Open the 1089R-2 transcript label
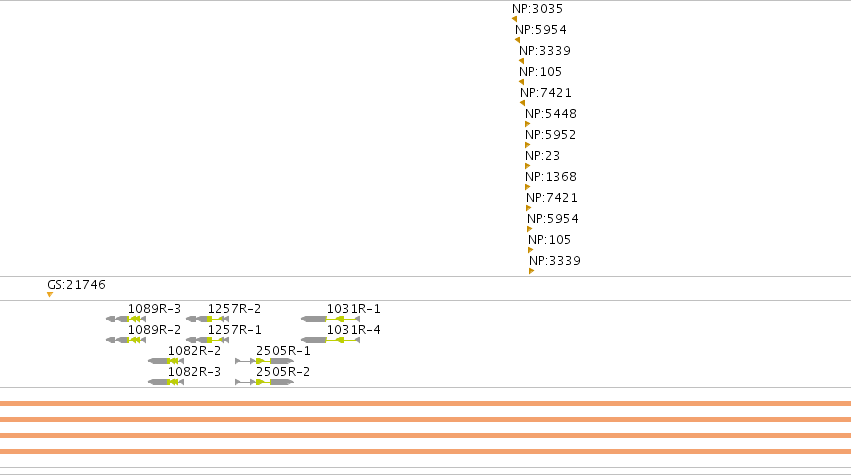This screenshot has height=475, width=851. pos(154,330)
